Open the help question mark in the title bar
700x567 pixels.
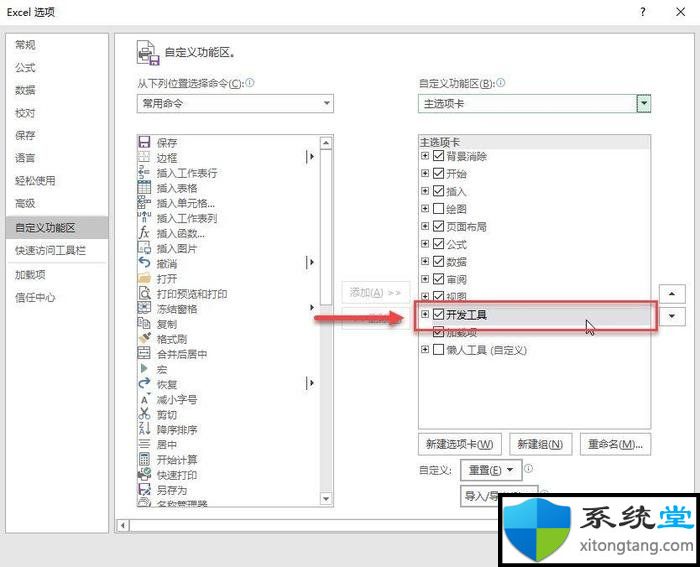tap(642, 12)
